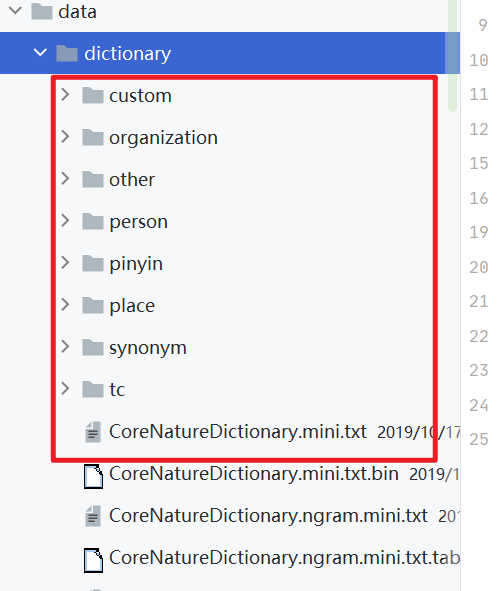
Task: Collapse the data folder chevron
Action: 15,11
